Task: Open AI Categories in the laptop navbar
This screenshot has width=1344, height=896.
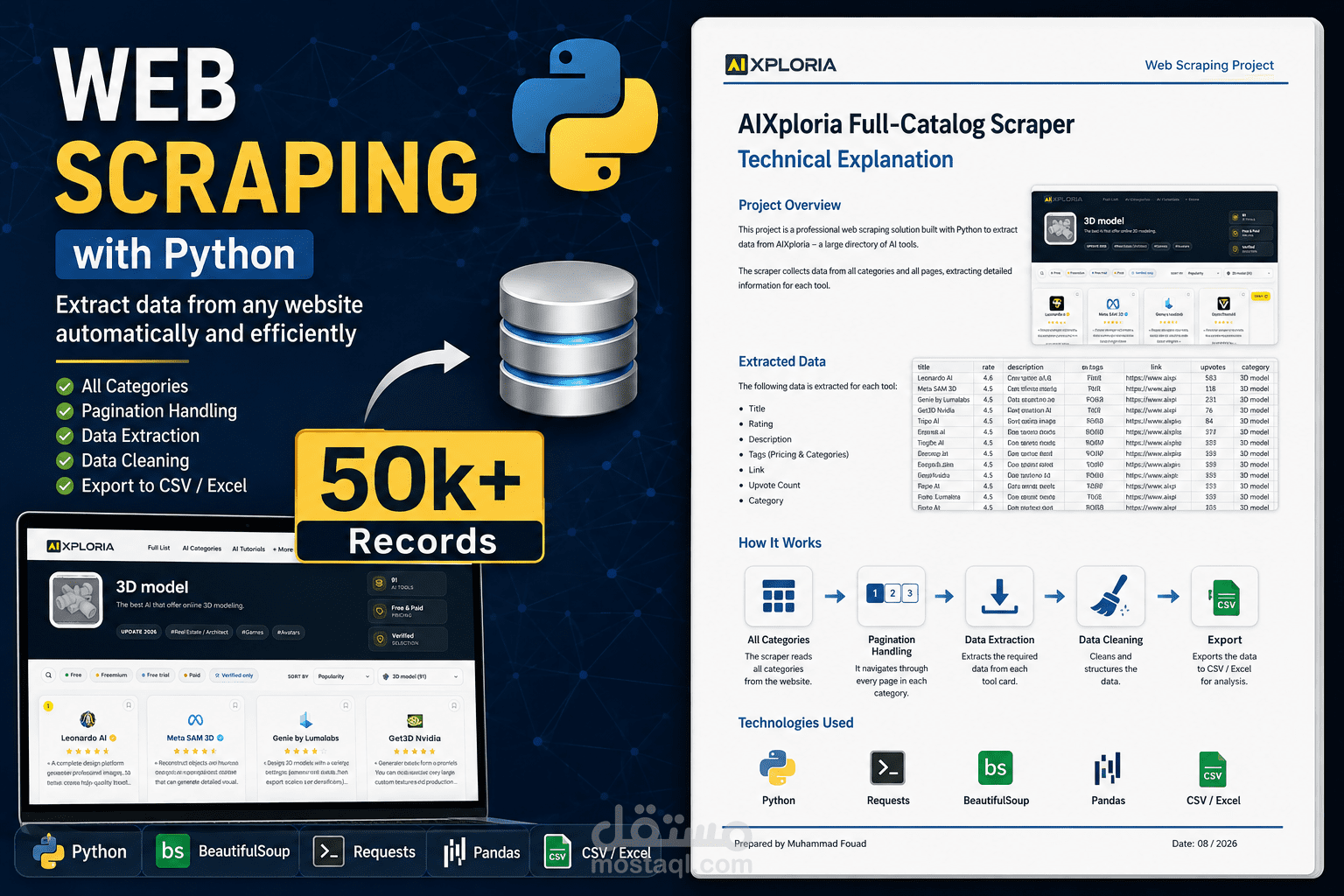Action: [x=202, y=549]
